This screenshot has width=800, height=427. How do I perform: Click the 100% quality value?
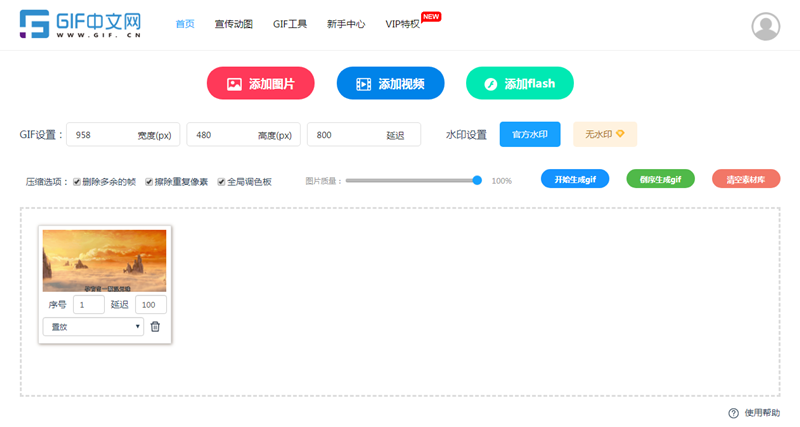coord(502,181)
